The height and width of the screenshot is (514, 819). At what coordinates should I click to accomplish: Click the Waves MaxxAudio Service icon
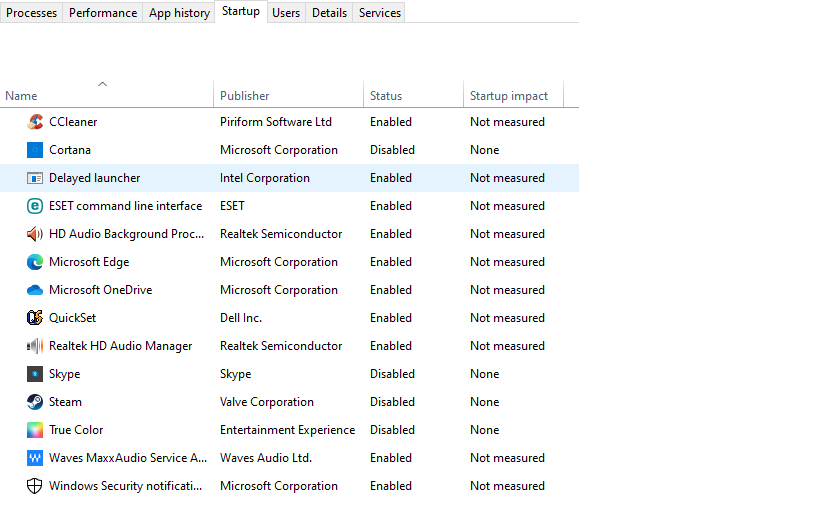click(x=35, y=458)
